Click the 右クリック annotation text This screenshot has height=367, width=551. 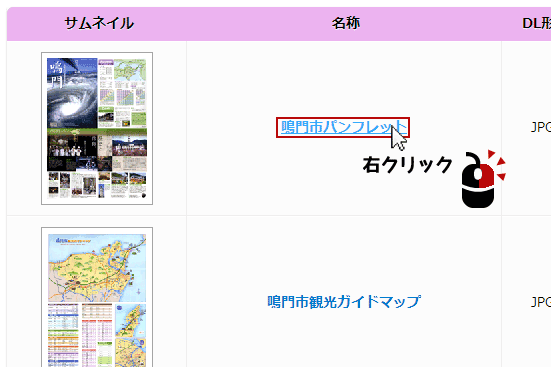coord(408,165)
